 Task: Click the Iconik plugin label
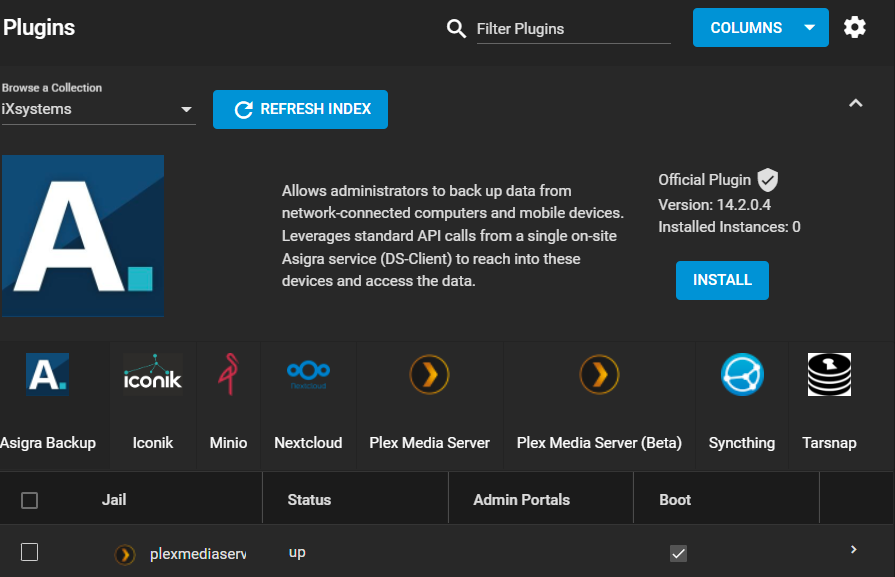coord(153,443)
